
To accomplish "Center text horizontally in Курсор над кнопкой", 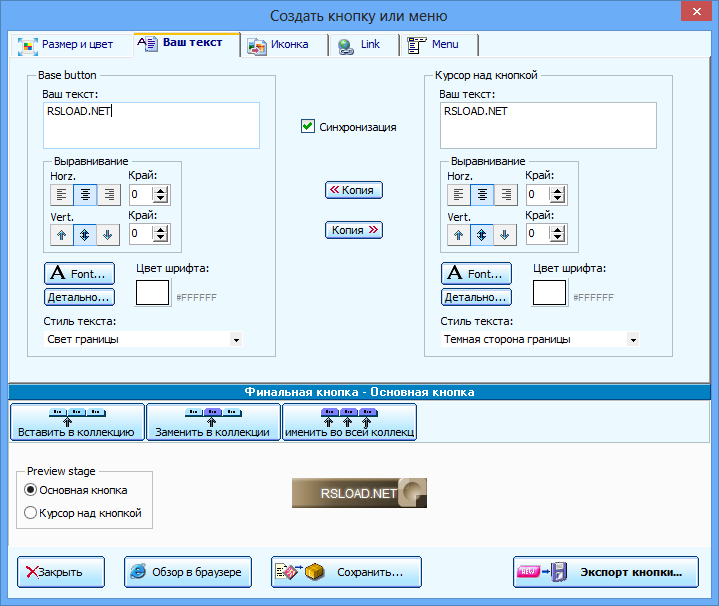I will tap(482, 195).
